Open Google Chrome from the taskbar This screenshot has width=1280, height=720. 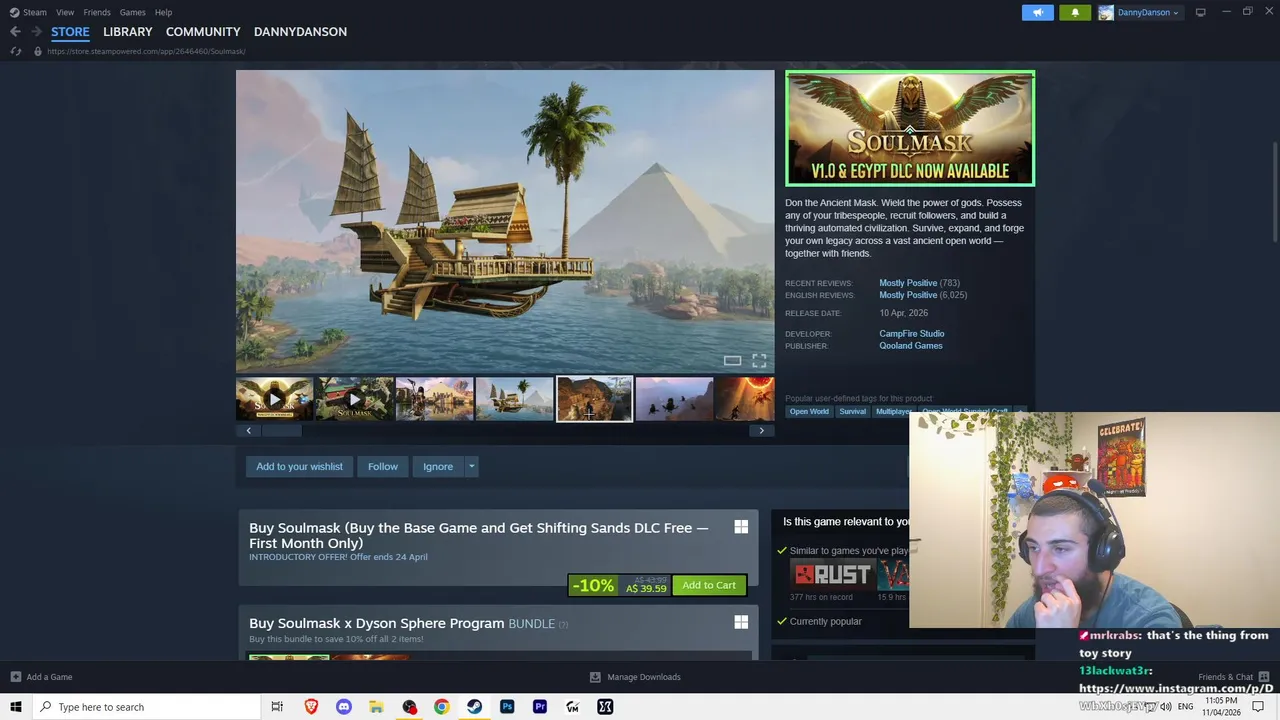[441, 707]
